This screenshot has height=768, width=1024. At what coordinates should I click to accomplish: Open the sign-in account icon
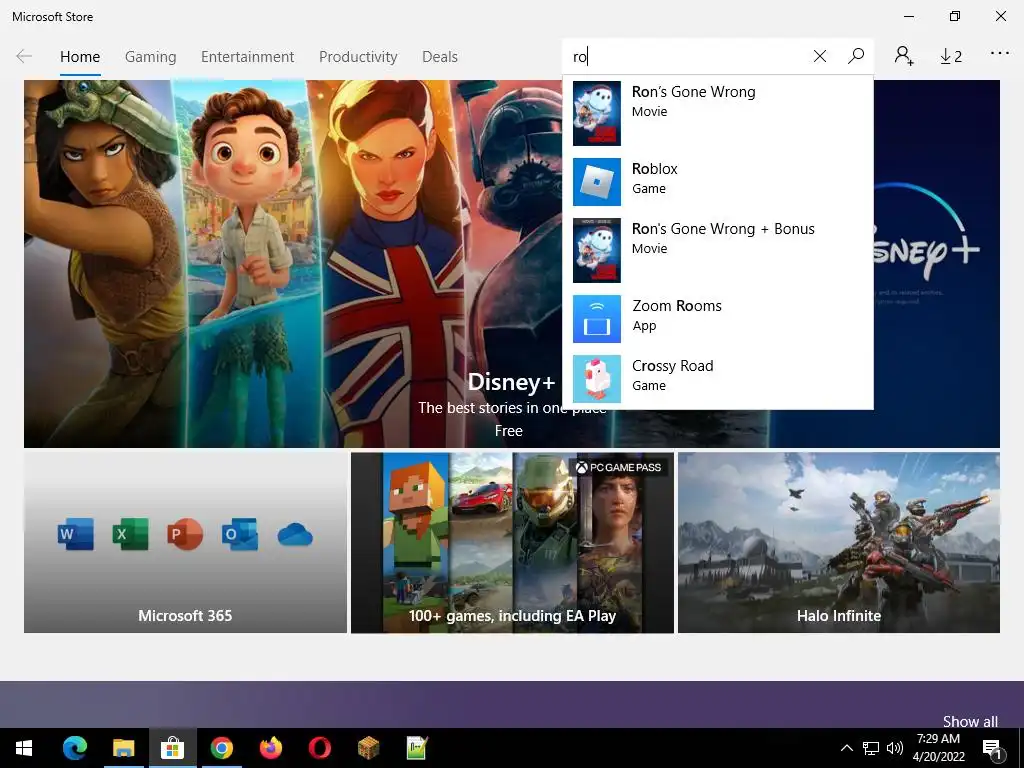pyautogui.click(x=904, y=56)
